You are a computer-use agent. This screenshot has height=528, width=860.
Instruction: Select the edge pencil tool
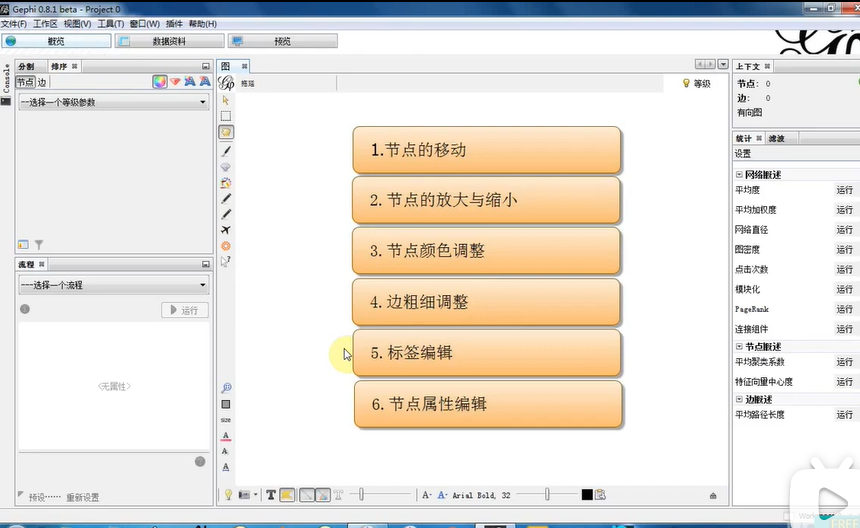click(226, 214)
